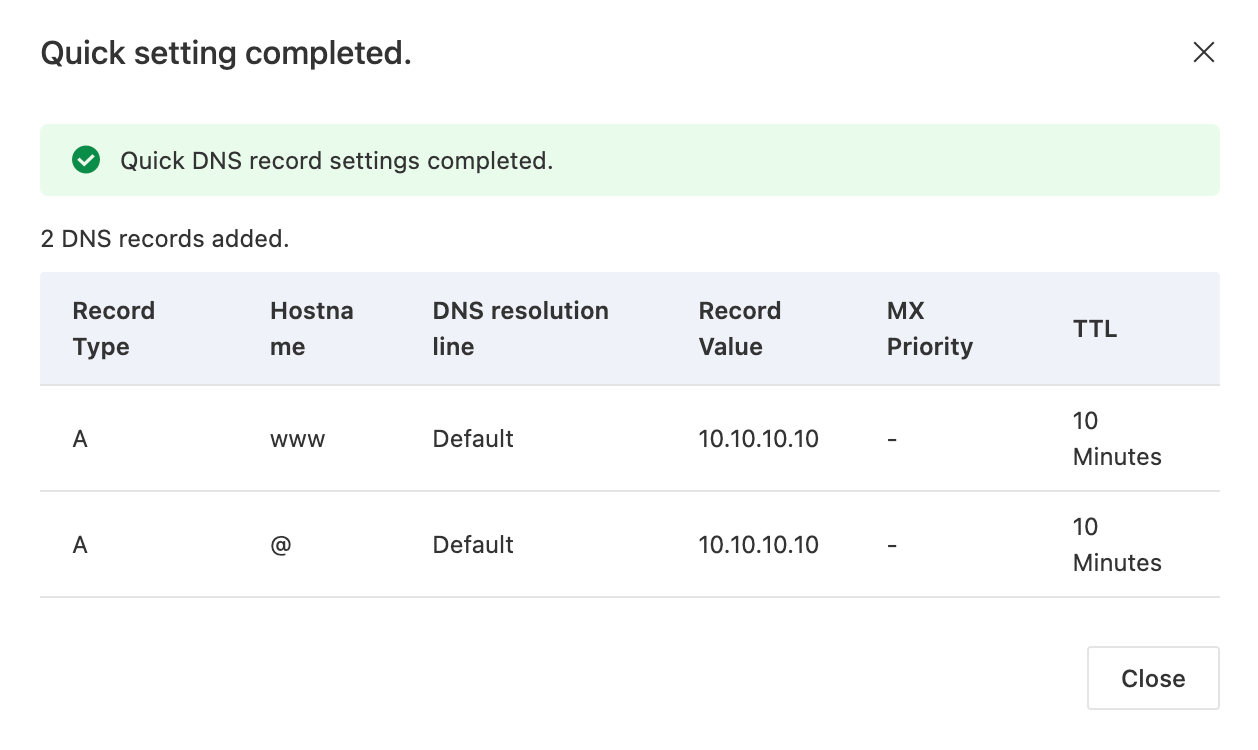
Task: Click 10 Minutes TTL of www row
Action: (x=1116, y=439)
